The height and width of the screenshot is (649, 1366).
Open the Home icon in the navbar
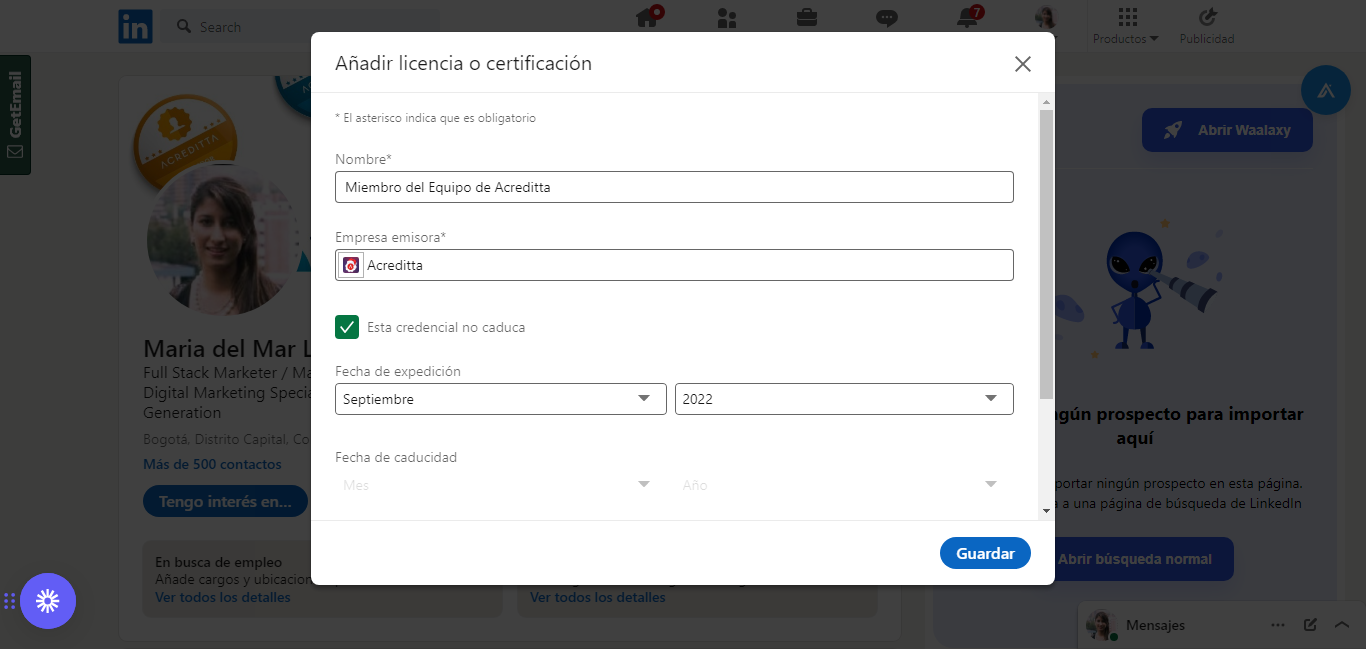[x=648, y=17]
